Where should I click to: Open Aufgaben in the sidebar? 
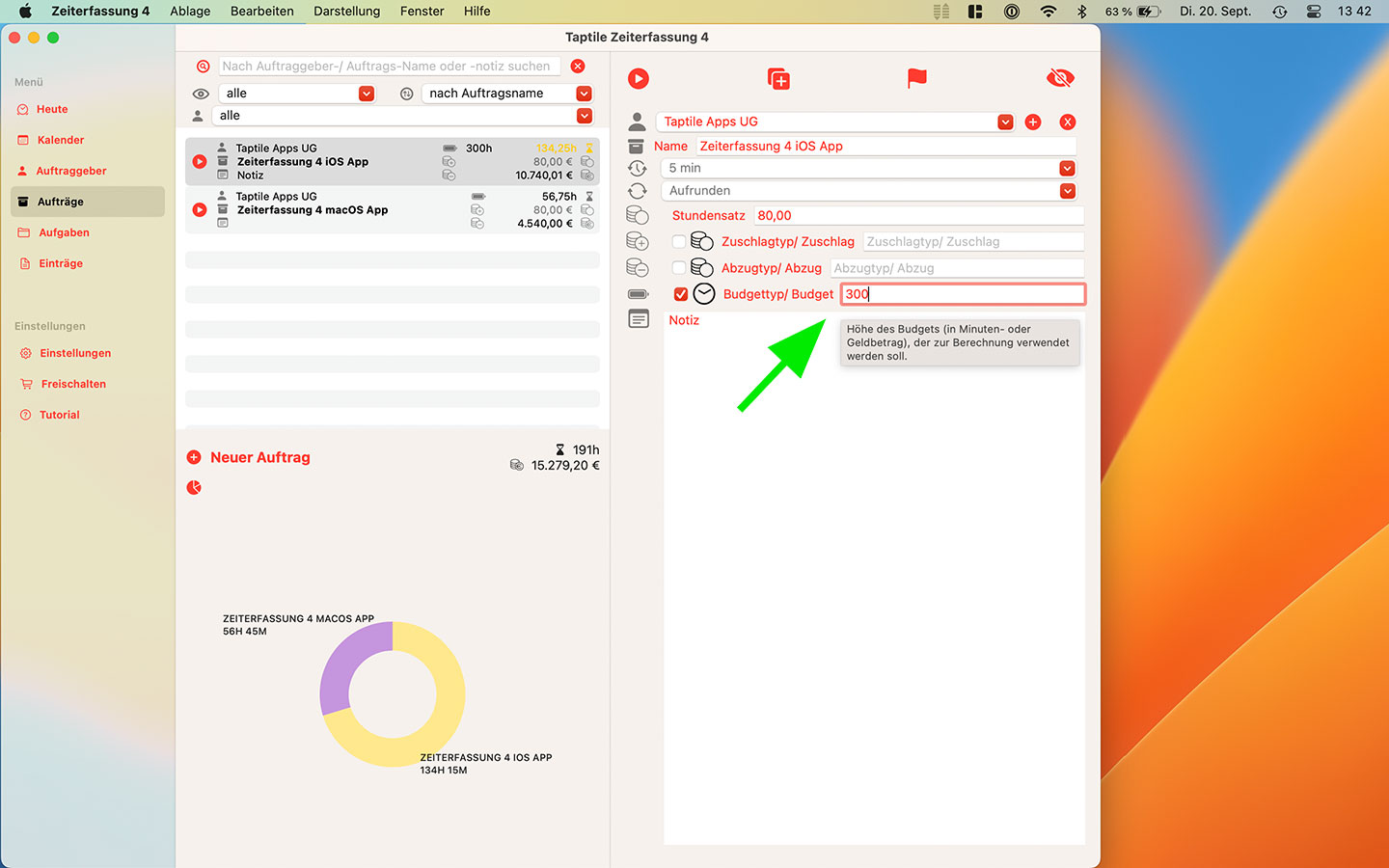coord(64,232)
